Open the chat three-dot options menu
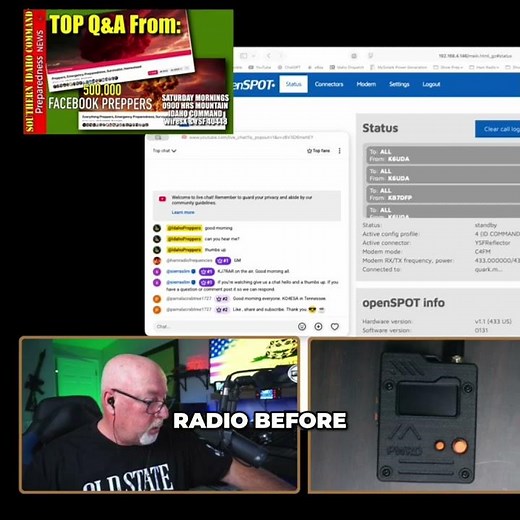Screen dimensions: 520x520 coord(339,151)
